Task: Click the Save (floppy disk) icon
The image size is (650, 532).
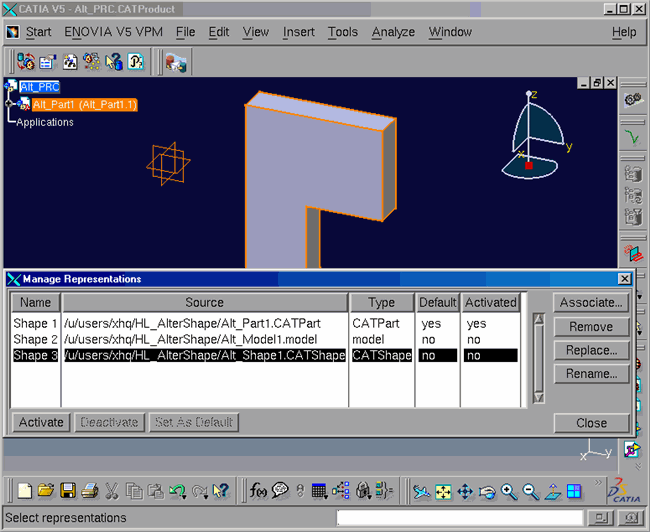Action: (x=68, y=491)
